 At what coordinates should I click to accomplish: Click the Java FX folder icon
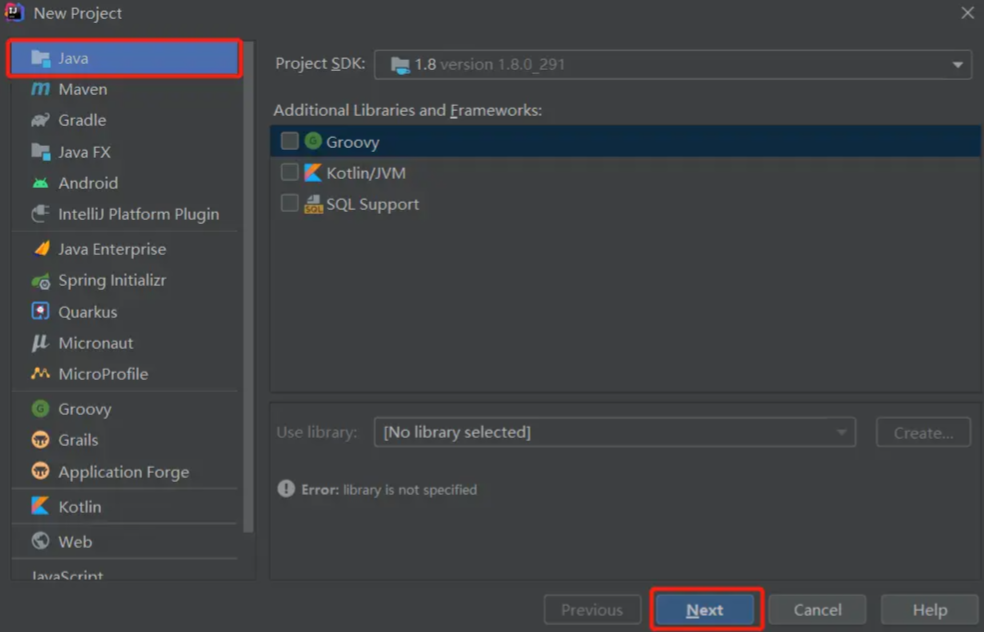tap(41, 151)
